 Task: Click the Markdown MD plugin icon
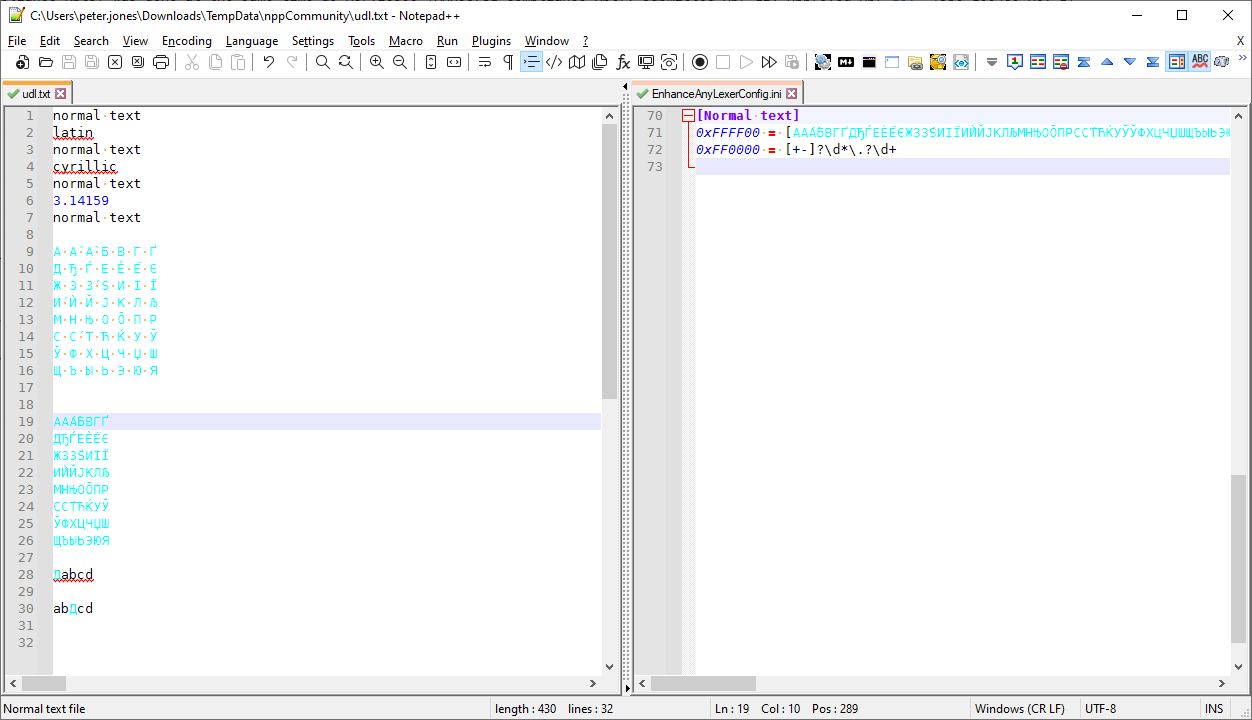(846, 62)
